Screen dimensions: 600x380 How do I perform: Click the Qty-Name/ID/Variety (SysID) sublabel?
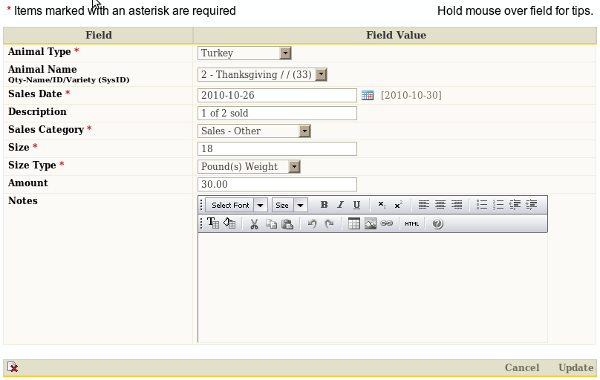point(69,80)
